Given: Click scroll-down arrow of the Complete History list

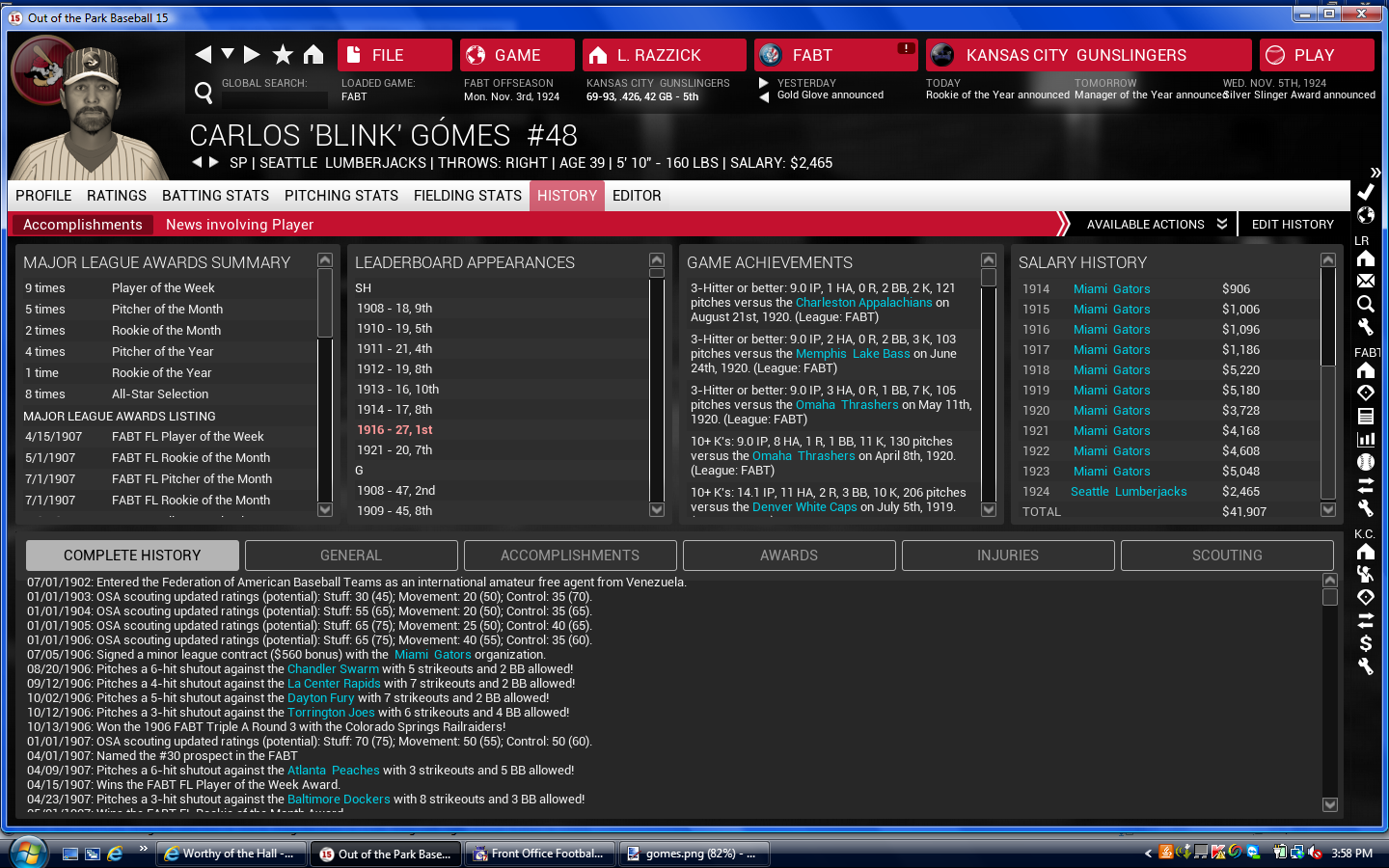Looking at the screenshot, I should click(1329, 804).
